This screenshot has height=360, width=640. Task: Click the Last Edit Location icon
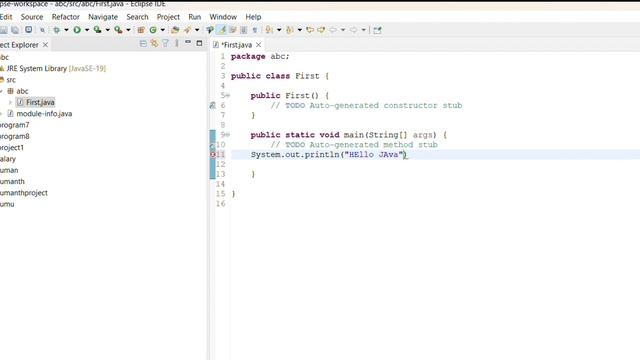coord(310,30)
